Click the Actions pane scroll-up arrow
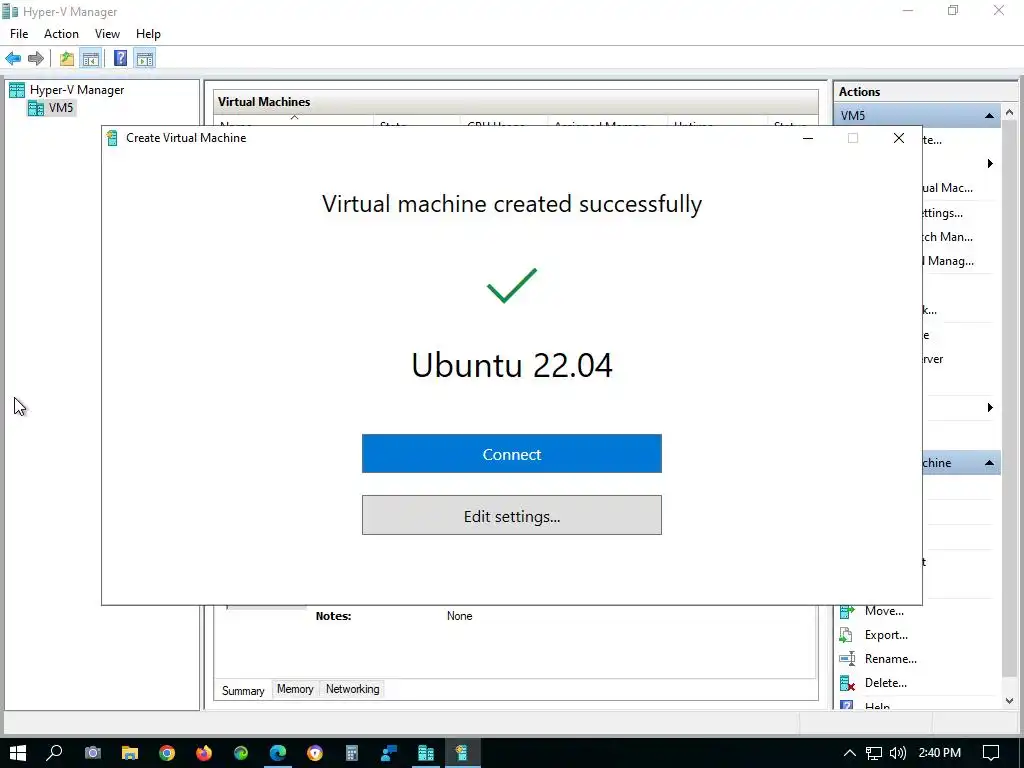Screen dimensions: 1024x768 (x=1010, y=112)
